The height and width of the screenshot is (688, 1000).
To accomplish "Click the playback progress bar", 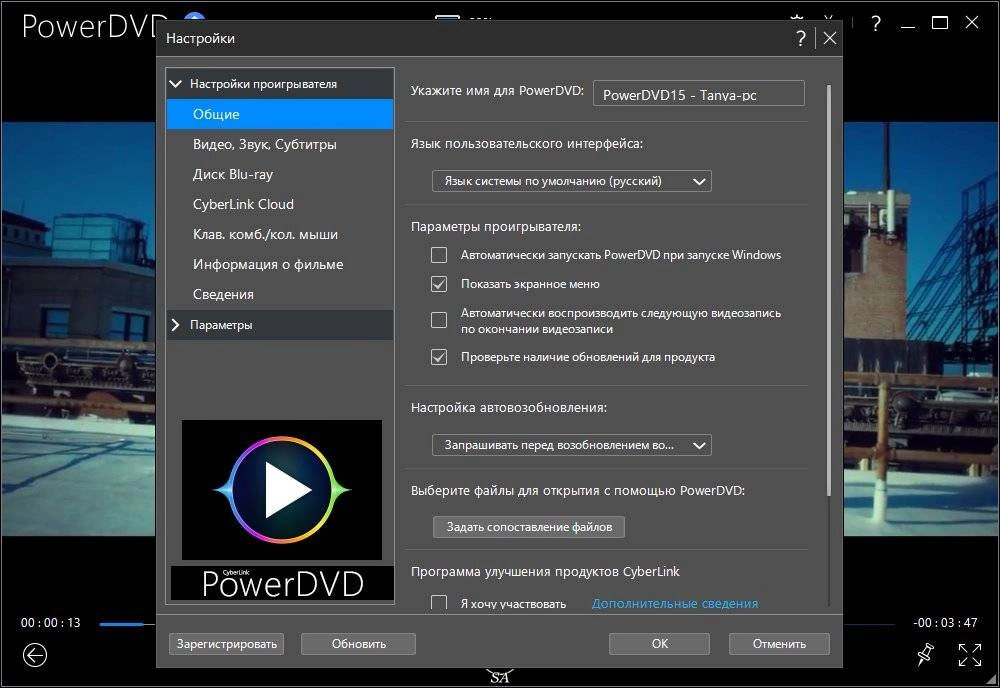I will [x=127, y=624].
